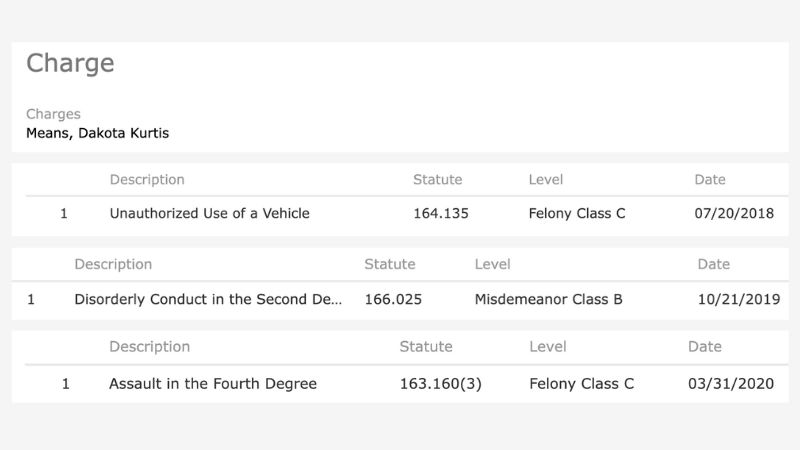
Task: Click statute number 166.025
Action: pyautogui.click(x=394, y=299)
